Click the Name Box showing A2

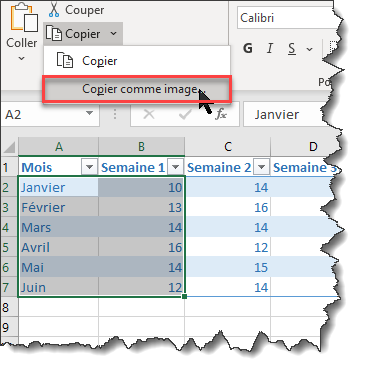click(x=43, y=115)
